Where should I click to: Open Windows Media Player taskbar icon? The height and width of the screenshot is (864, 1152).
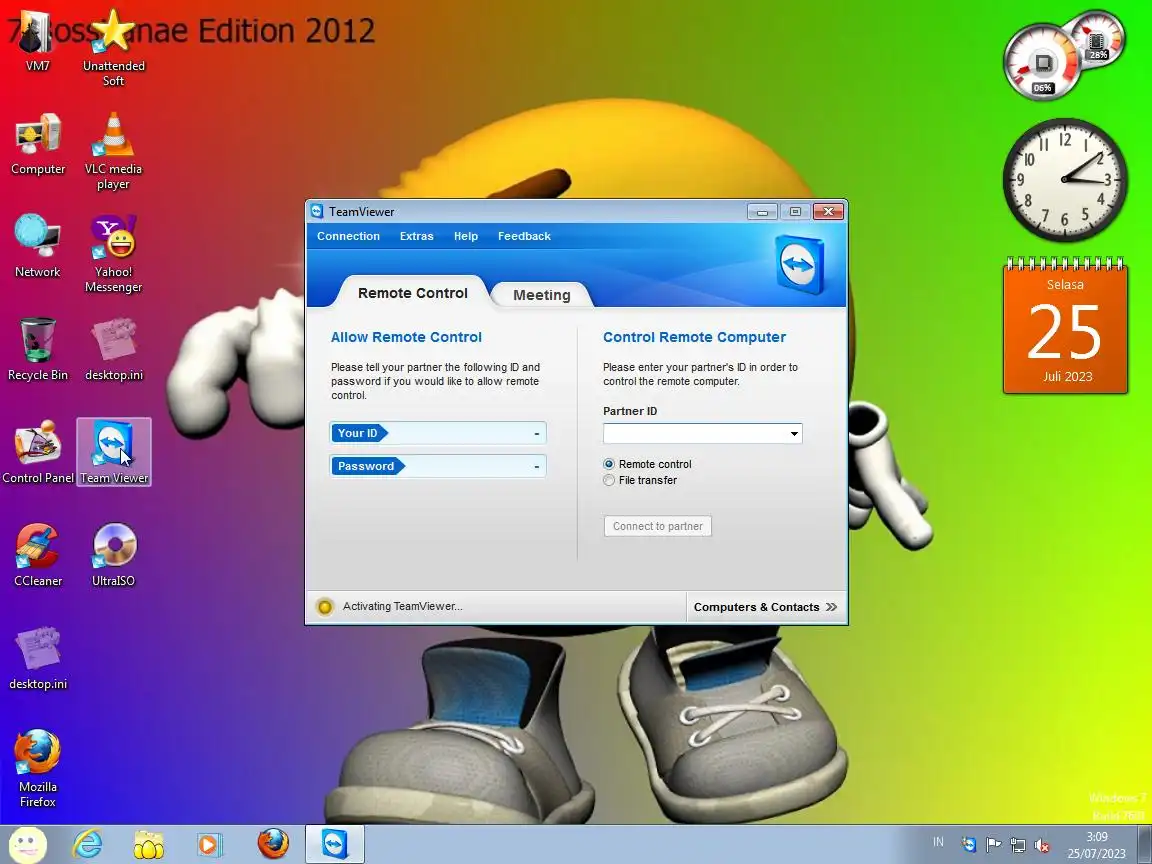[209, 844]
